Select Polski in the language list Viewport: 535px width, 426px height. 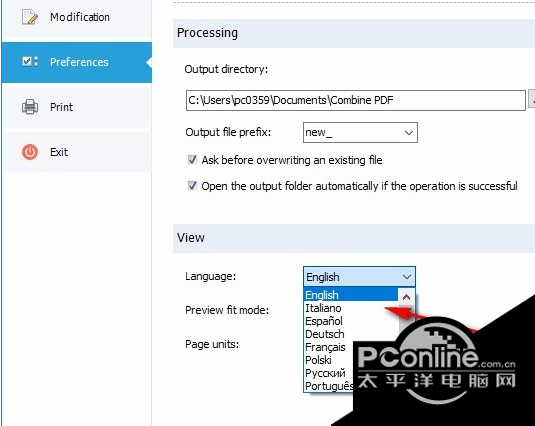329,360
